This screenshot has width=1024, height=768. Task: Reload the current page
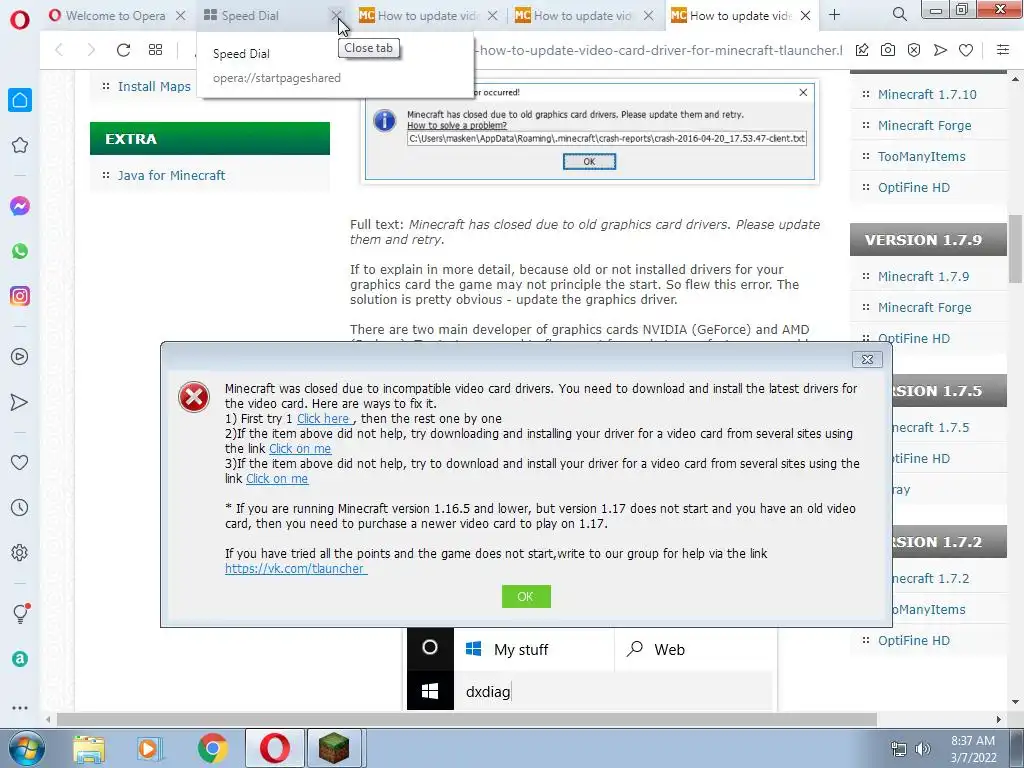[x=123, y=50]
